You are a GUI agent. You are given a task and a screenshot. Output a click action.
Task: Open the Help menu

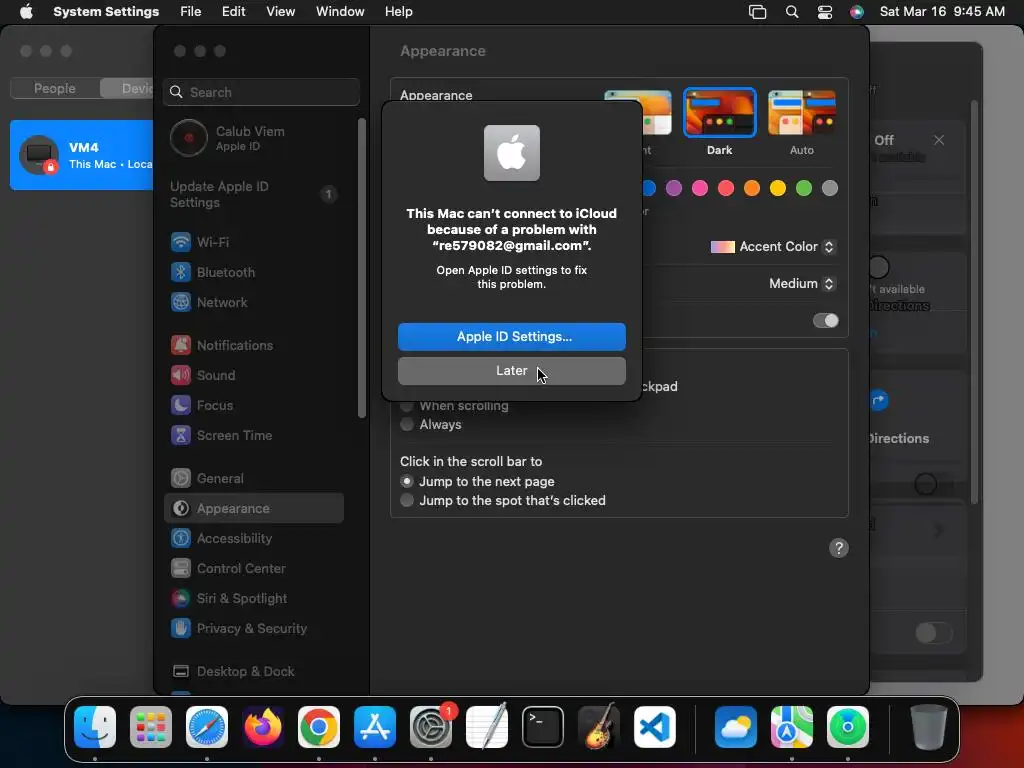[398, 12]
